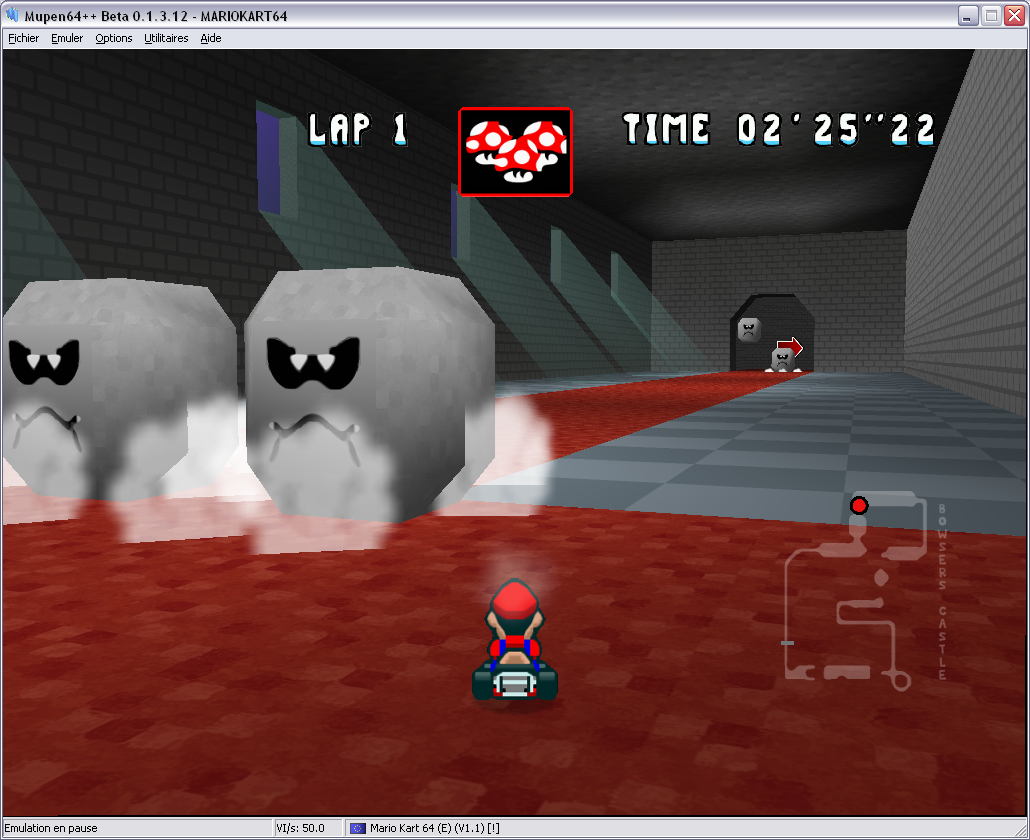Click the "VI/s: 50.0" status entry

300,828
